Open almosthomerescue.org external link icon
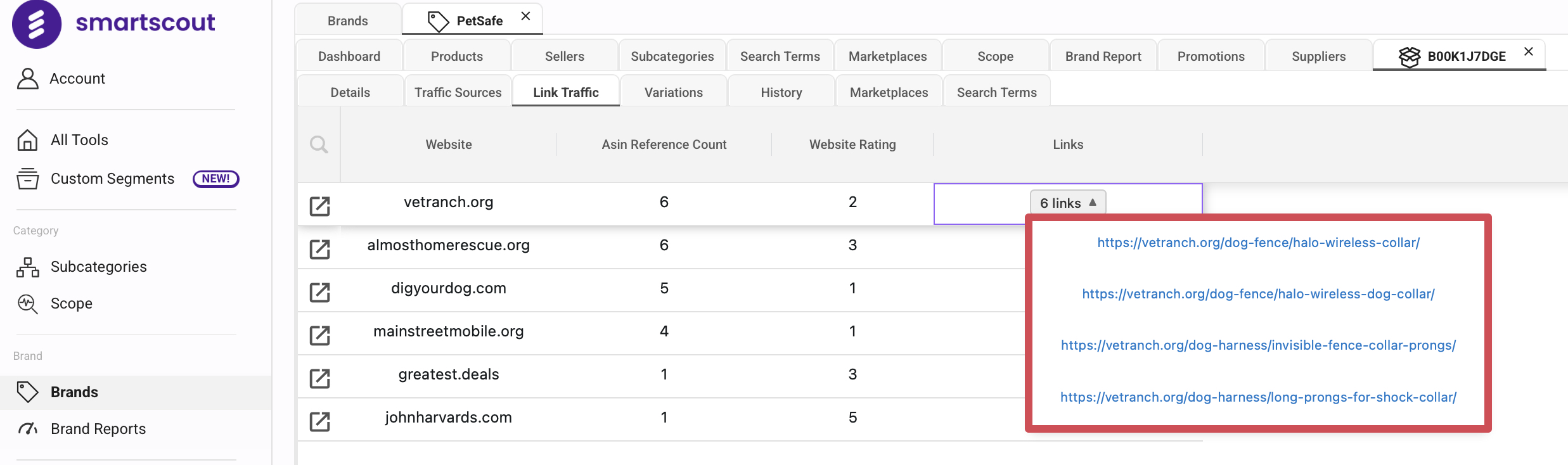This screenshot has height=465, width=1568. click(x=319, y=249)
